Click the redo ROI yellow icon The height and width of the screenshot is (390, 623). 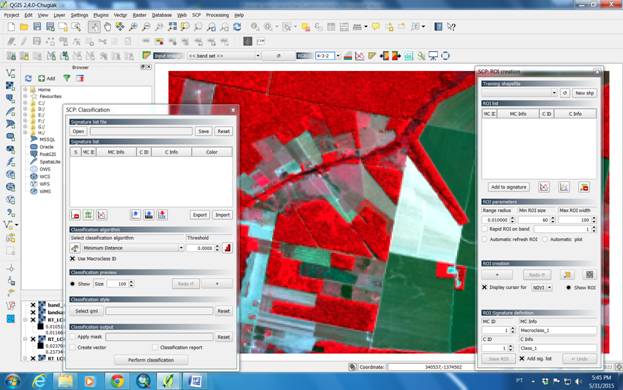567,275
